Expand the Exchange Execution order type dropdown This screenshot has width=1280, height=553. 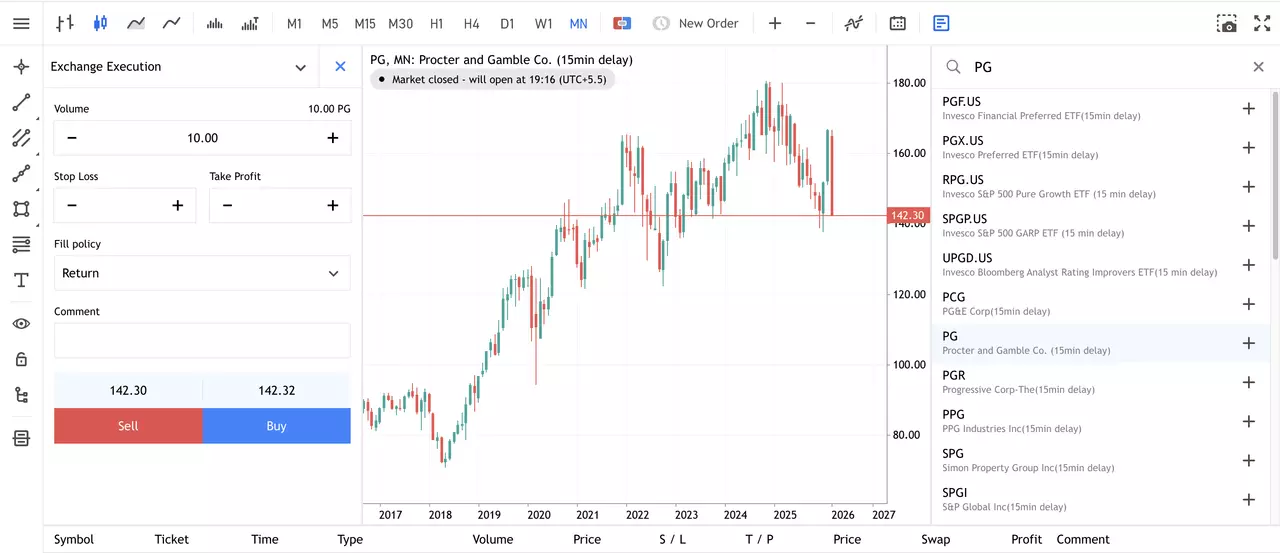click(300, 67)
